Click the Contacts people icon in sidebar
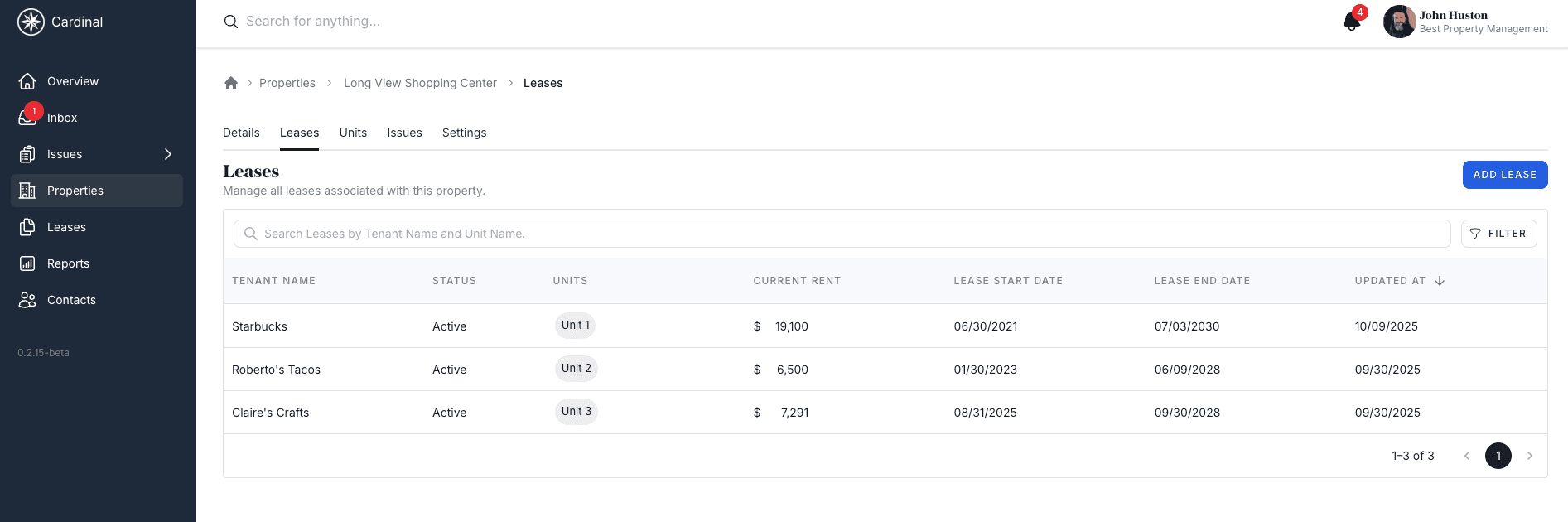Viewport: 1568px width, 522px height. [27, 300]
